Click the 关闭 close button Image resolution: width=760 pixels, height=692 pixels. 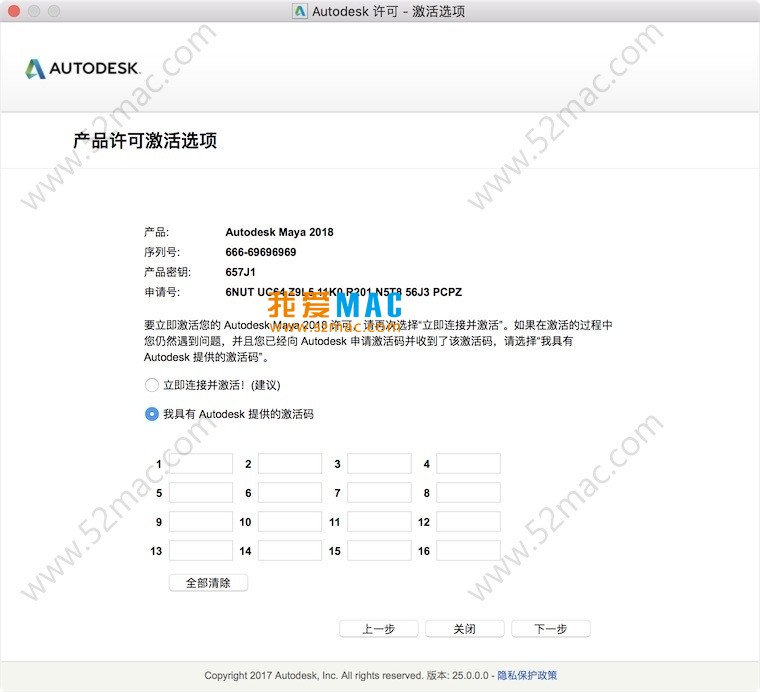pos(465,629)
